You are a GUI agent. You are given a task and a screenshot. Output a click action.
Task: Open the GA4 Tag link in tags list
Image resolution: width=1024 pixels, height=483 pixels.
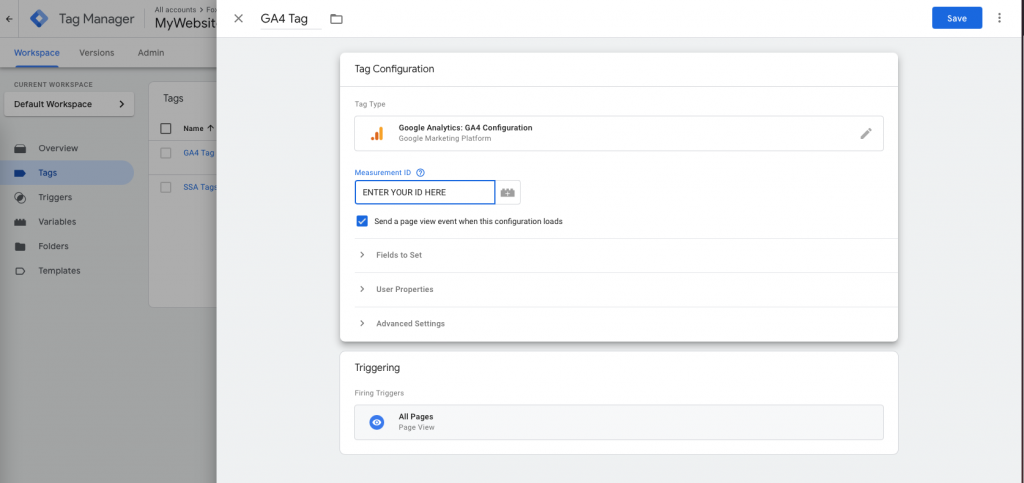[x=199, y=153]
